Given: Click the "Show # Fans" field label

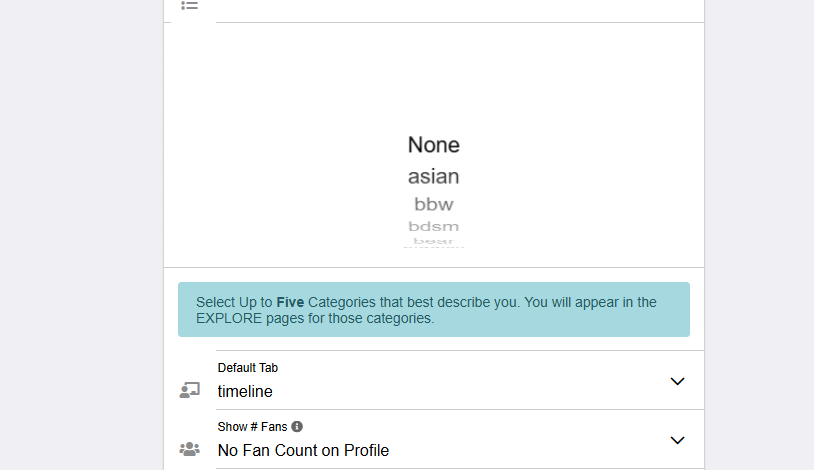Looking at the screenshot, I should click(x=252, y=427).
